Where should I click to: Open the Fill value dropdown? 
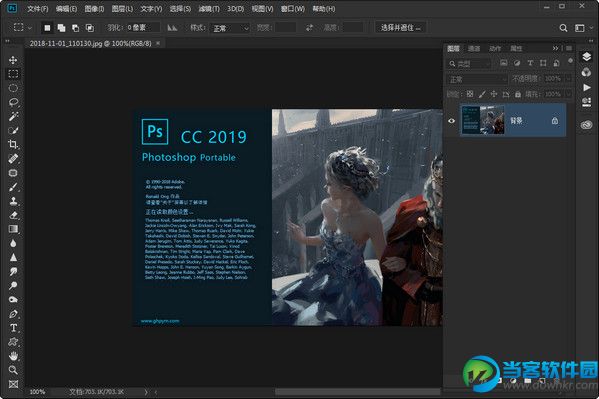point(568,94)
